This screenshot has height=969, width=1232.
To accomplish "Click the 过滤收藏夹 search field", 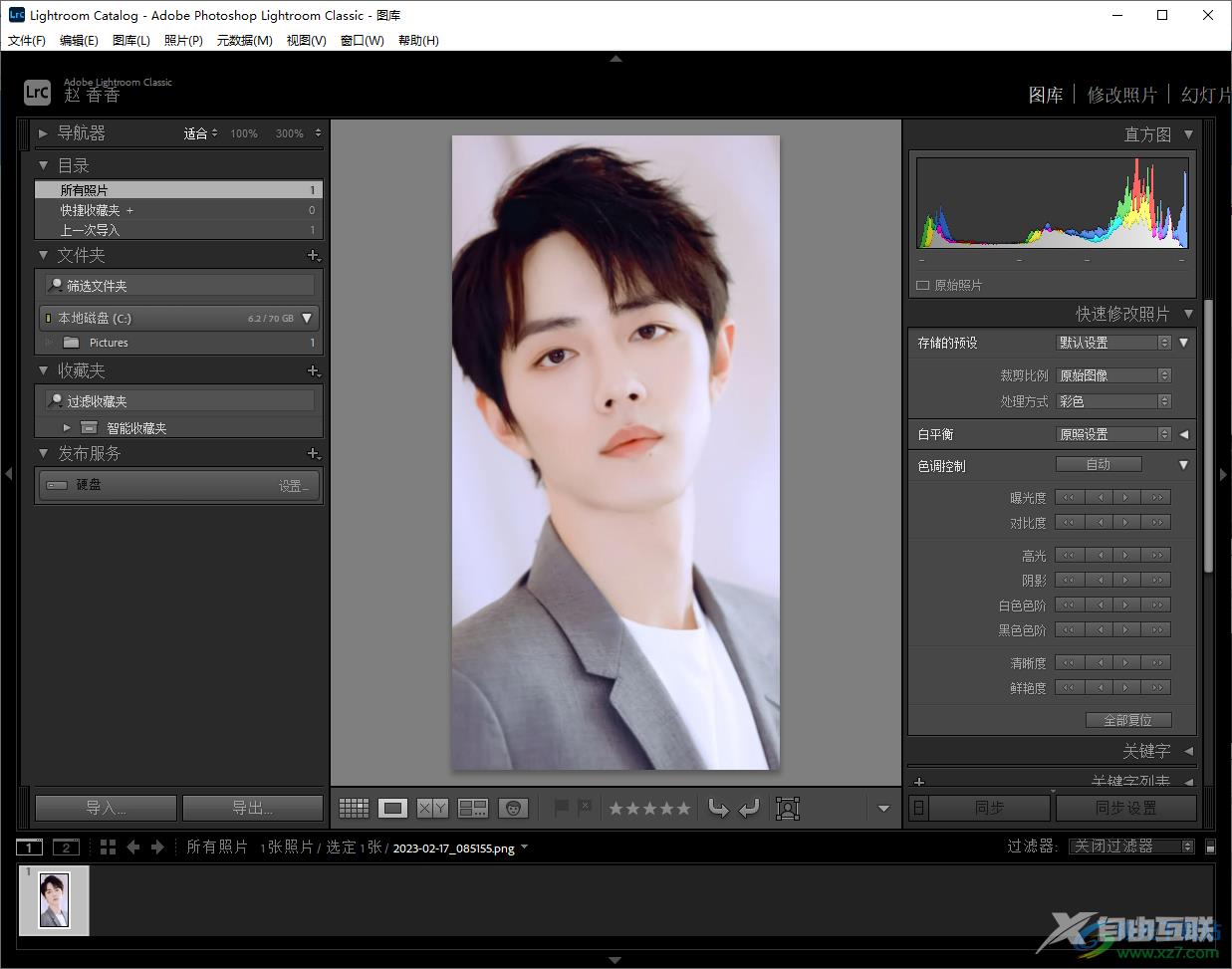I will pos(180,401).
